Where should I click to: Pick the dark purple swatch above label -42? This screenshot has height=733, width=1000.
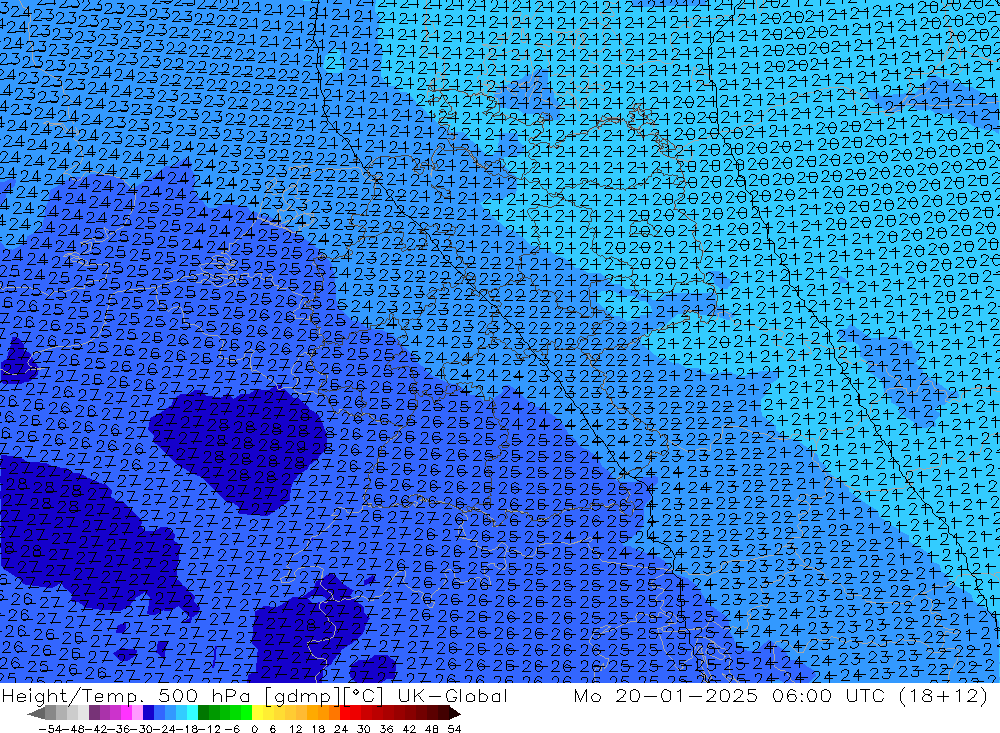(94, 714)
